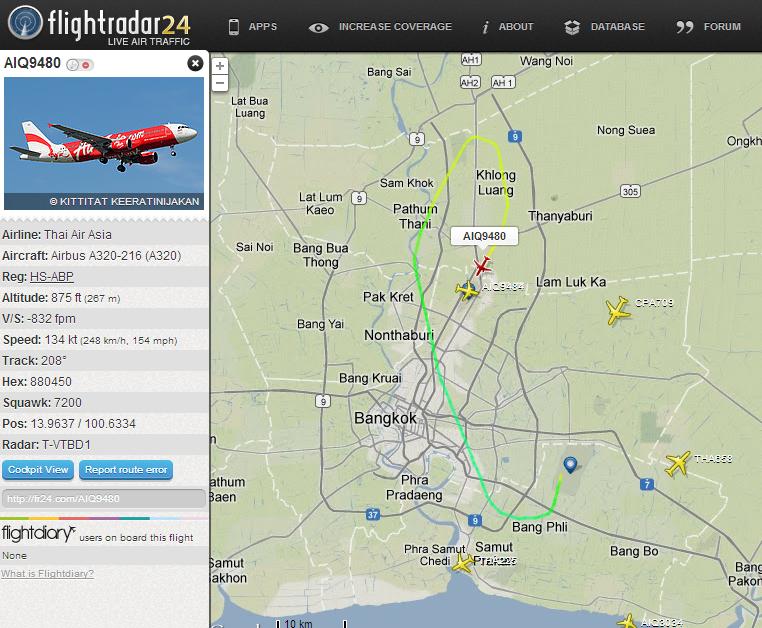Click the Flightradar24 radar logo icon

tap(26, 22)
